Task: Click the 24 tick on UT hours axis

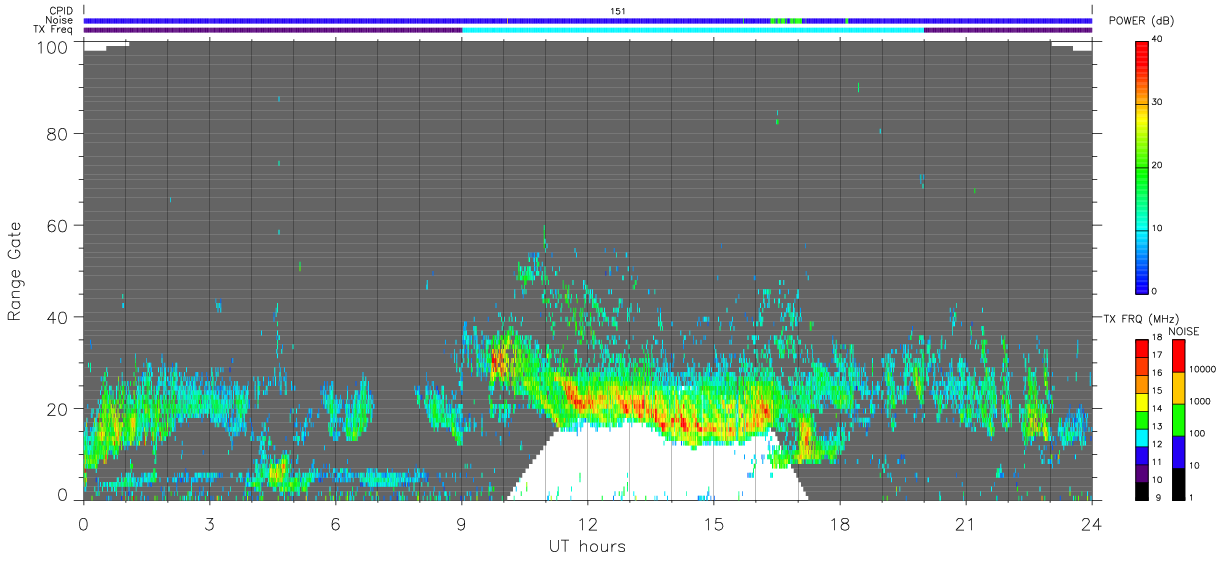Action: 1091,523
